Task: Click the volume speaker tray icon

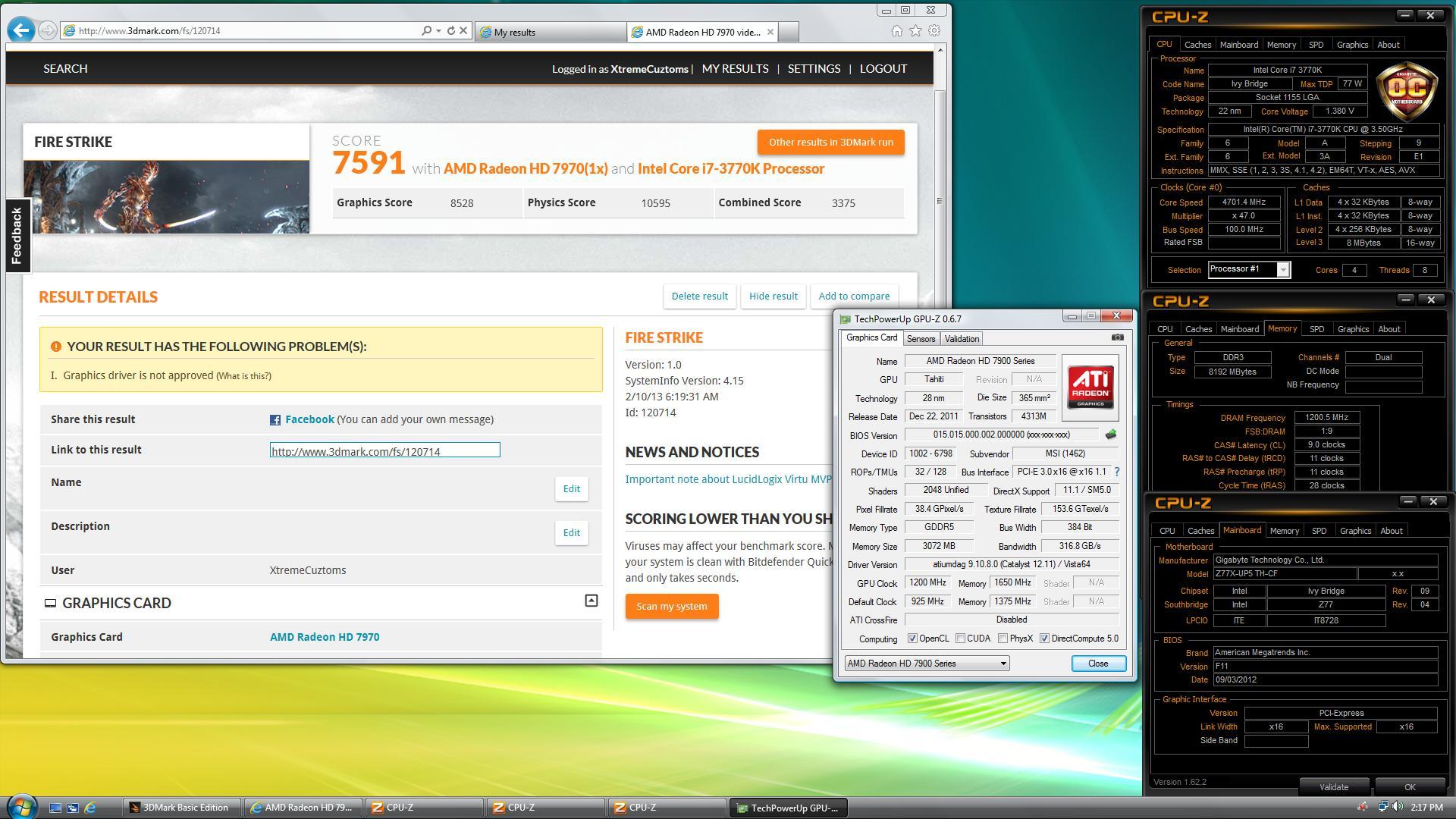Action: 1397,807
